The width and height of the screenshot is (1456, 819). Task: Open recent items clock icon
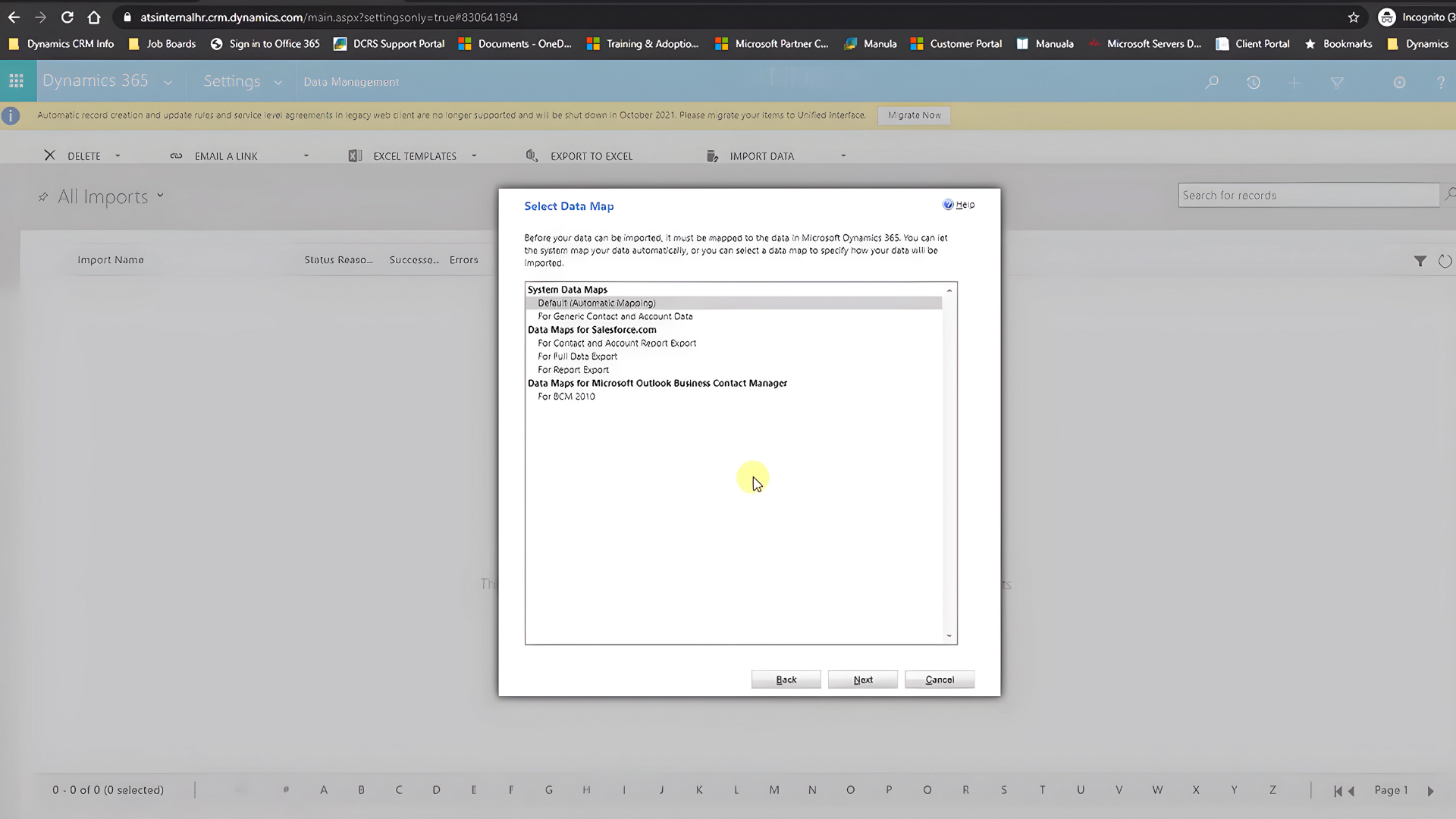(x=1254, y=82)
